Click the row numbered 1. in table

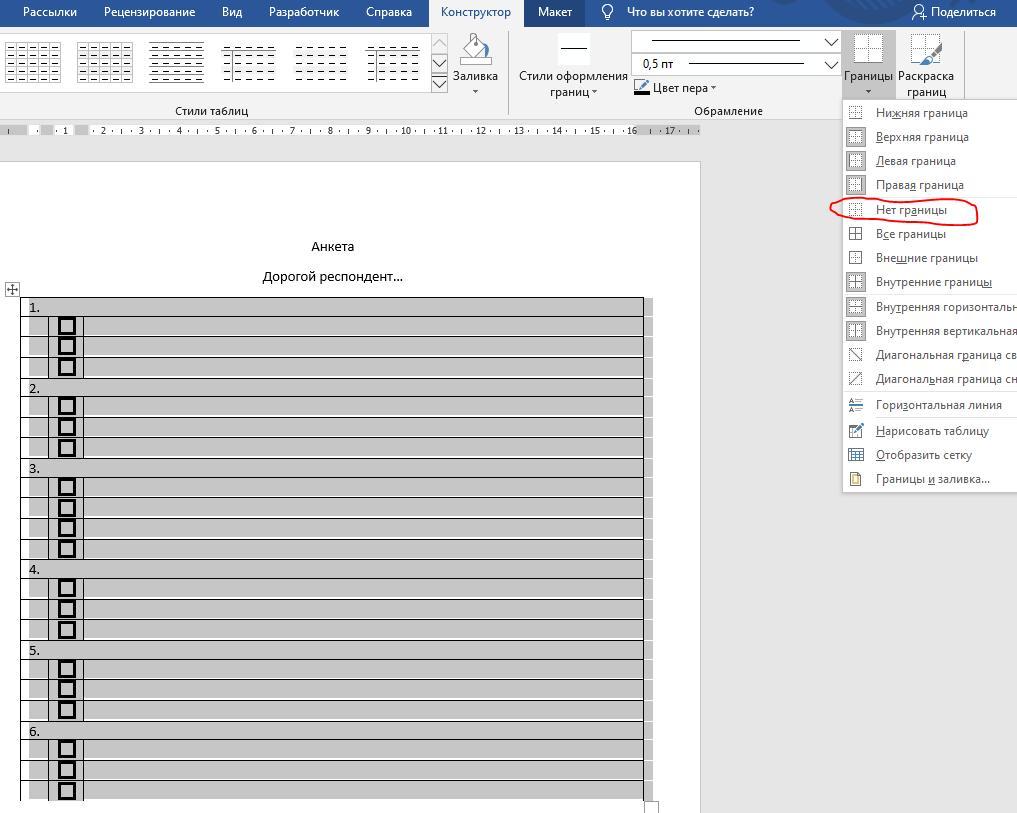[x=332, y=307]
